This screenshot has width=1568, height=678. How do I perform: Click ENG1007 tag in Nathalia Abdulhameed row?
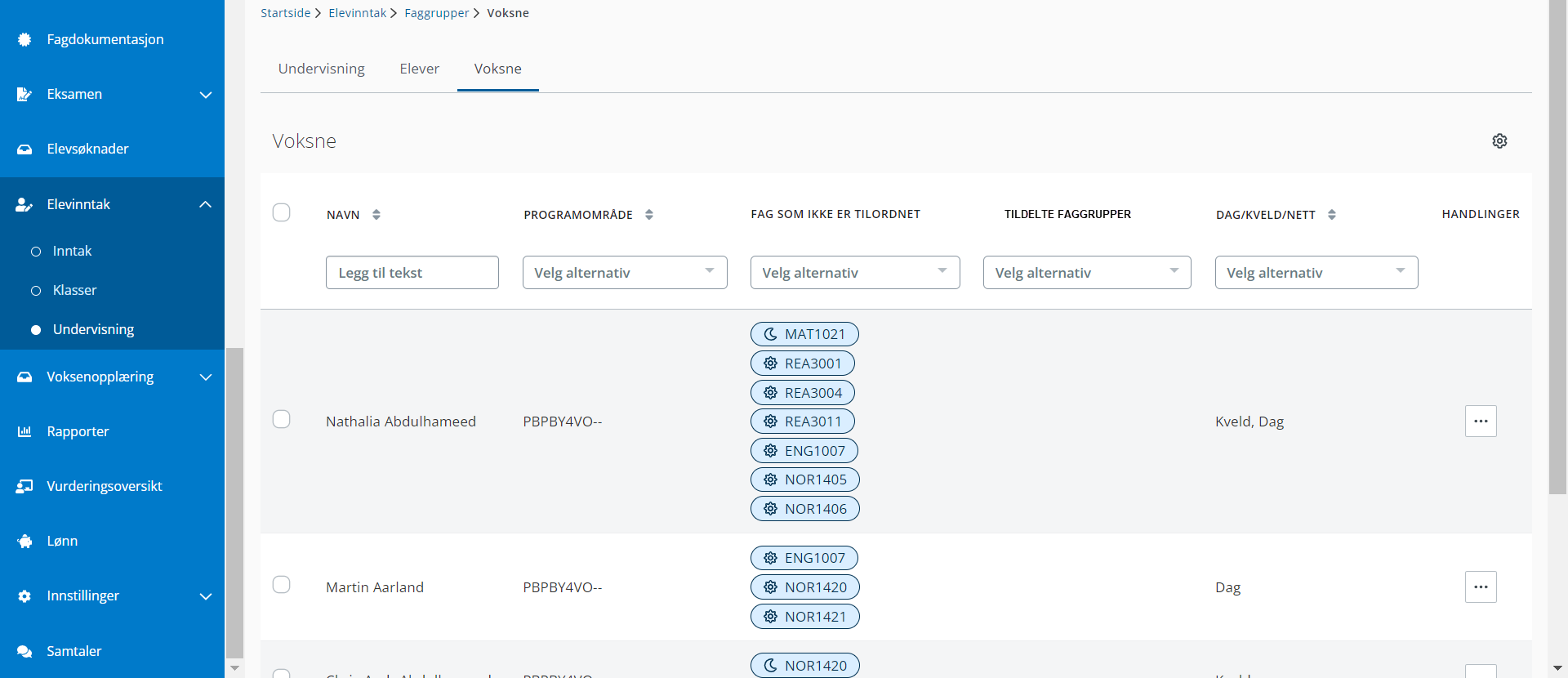(804, 451)
